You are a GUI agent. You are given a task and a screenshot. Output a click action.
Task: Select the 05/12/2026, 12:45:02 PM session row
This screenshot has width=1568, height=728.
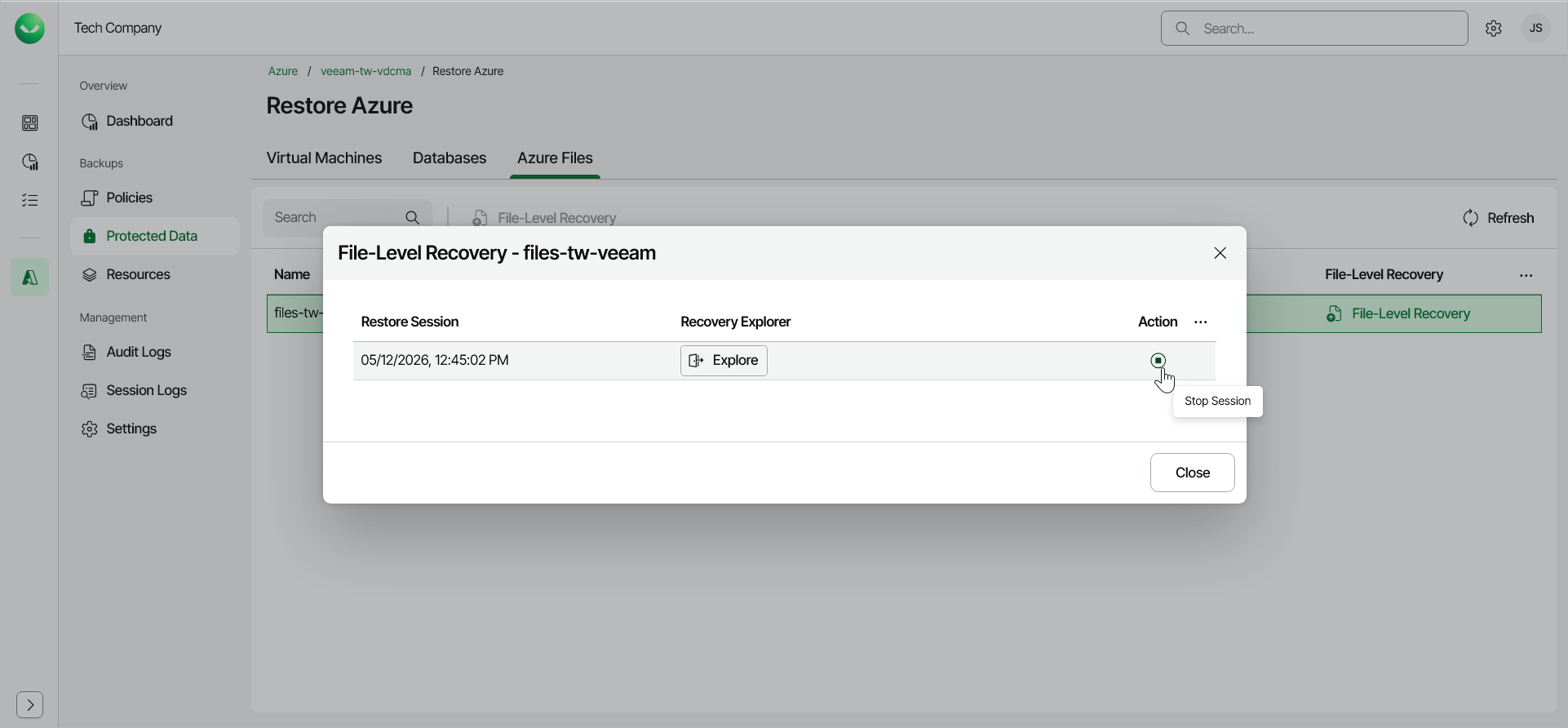[784, 361]
